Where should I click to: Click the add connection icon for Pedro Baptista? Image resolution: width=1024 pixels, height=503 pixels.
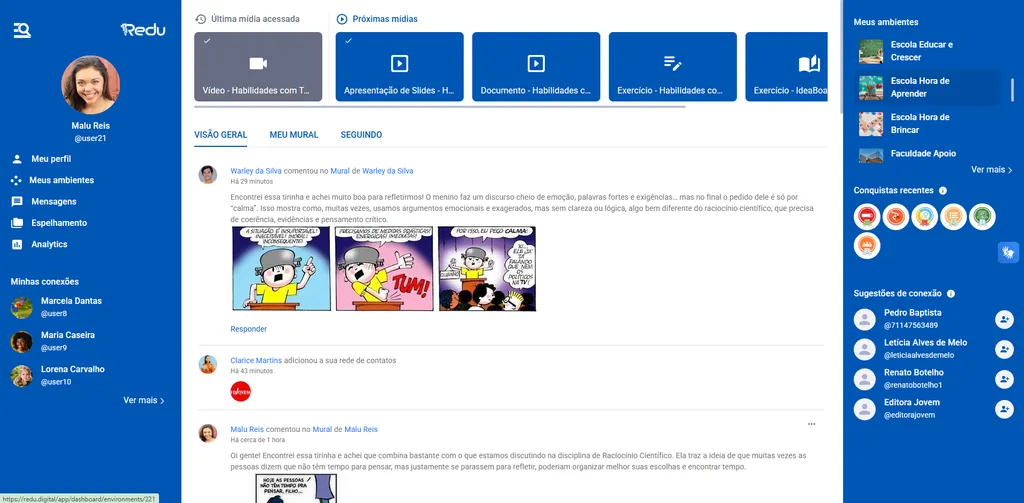pyautogui.click(x=1004, y=319)
